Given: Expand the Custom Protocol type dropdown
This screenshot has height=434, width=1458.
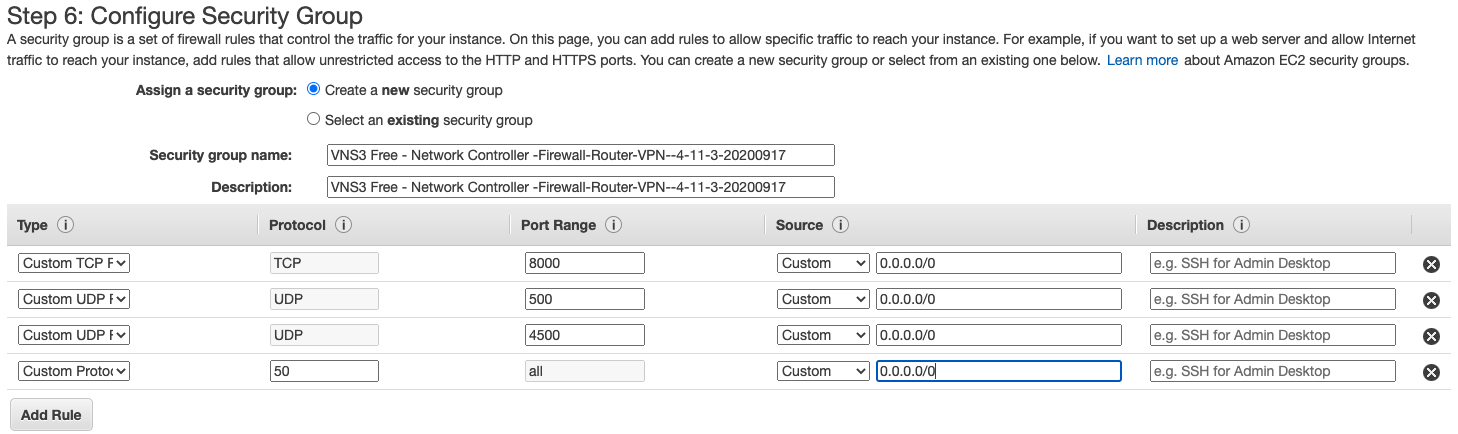Looking at the screenshot, I should coord(74,371).
